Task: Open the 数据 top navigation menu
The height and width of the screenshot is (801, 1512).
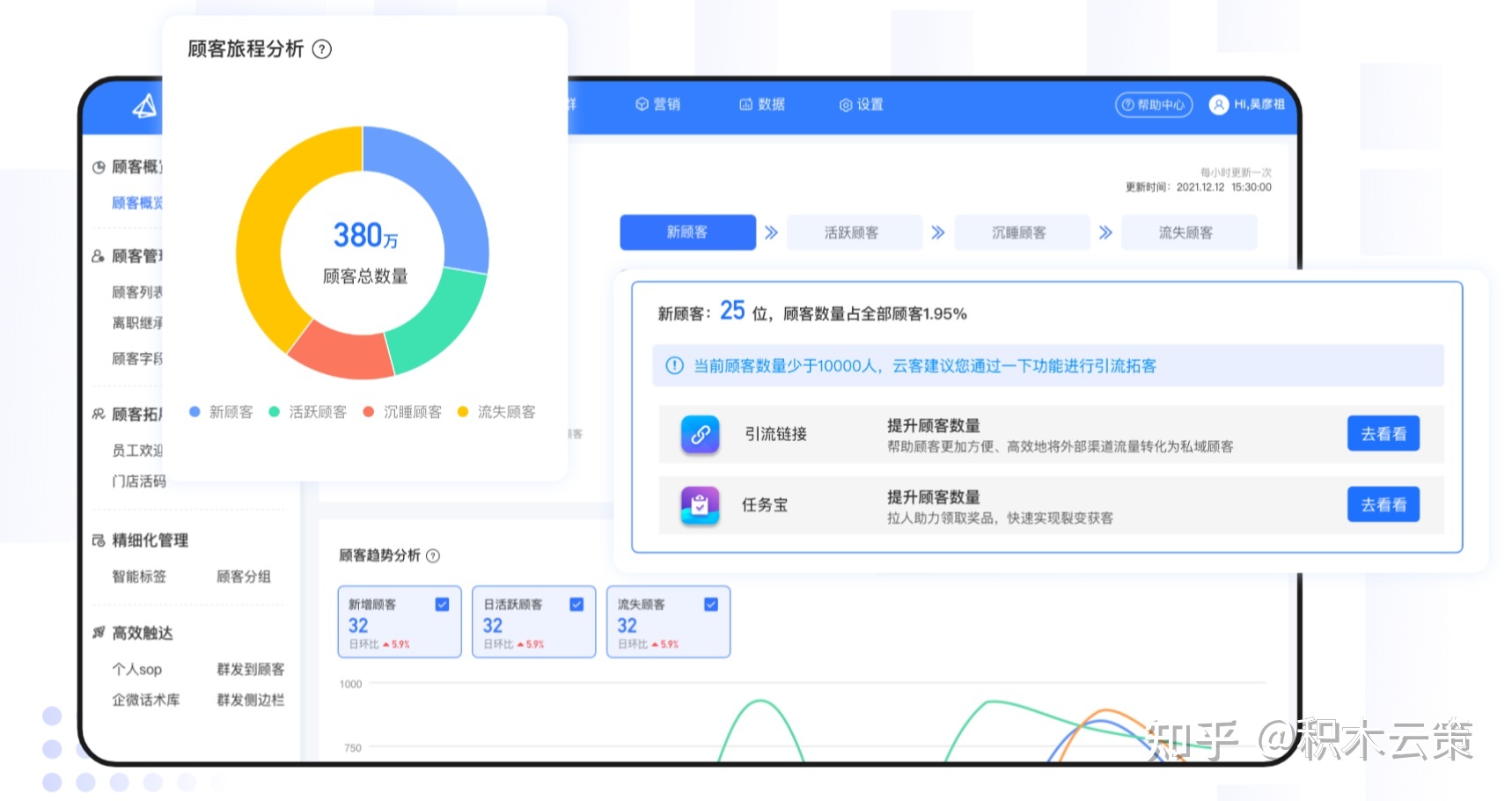Action: tap(761, 104)
